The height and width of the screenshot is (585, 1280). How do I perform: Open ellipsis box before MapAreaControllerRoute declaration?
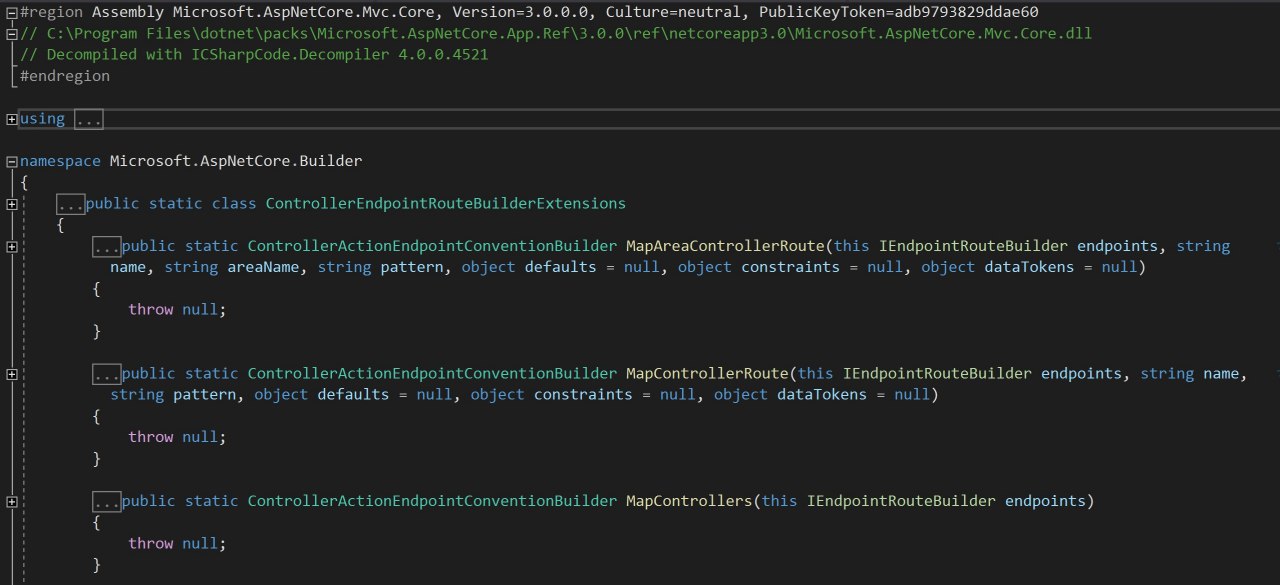pyautogui.click(x=107, y=246)
